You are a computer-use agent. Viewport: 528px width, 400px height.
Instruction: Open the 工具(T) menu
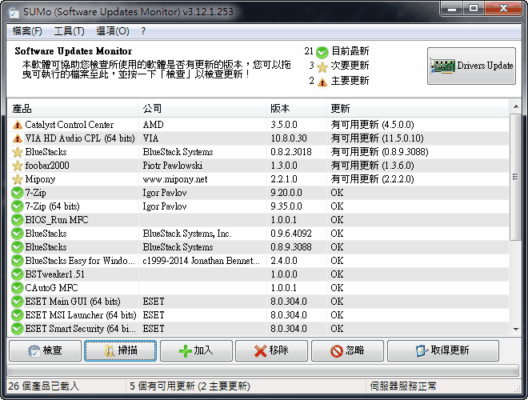click(69, 31)
